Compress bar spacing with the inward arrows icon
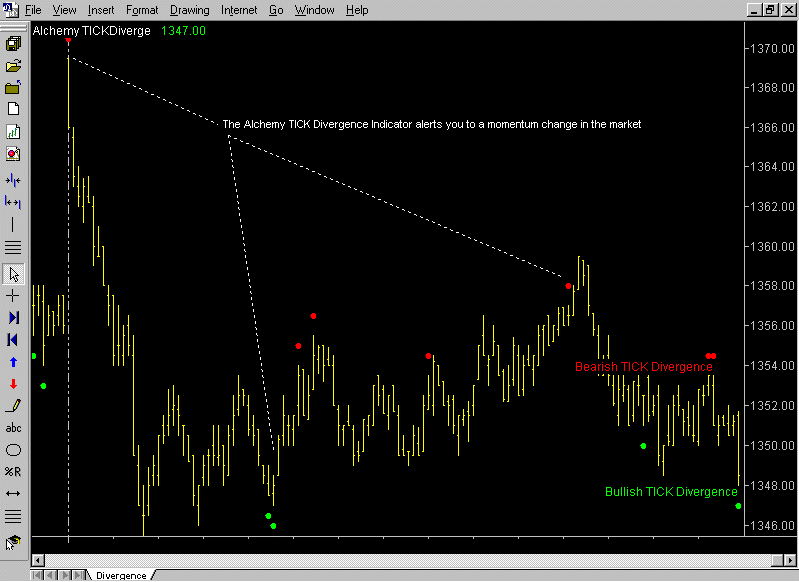The height and width of the screenshot is (582, 799). 13,180
